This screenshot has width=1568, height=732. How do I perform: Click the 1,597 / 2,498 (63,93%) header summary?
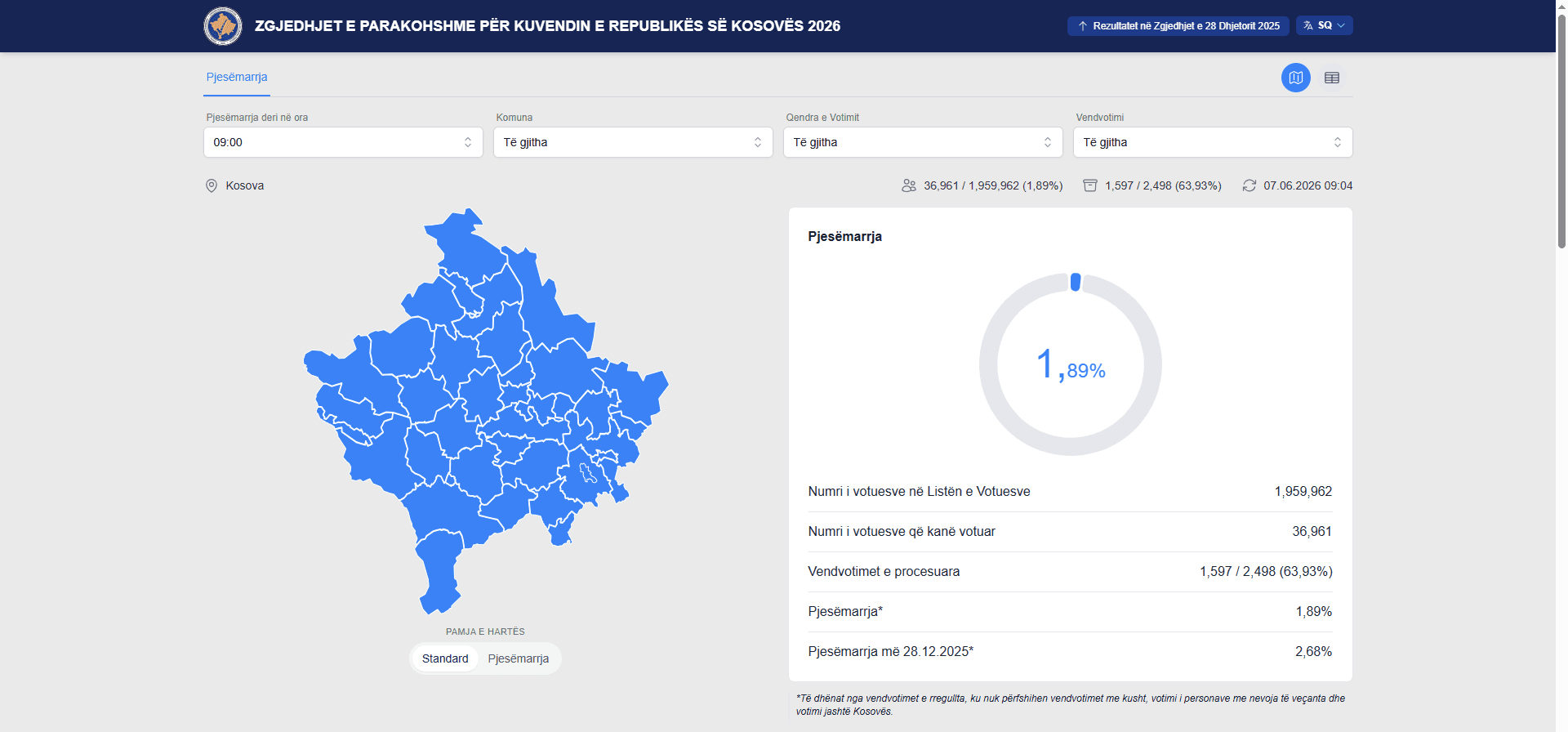coord(1163,185)
